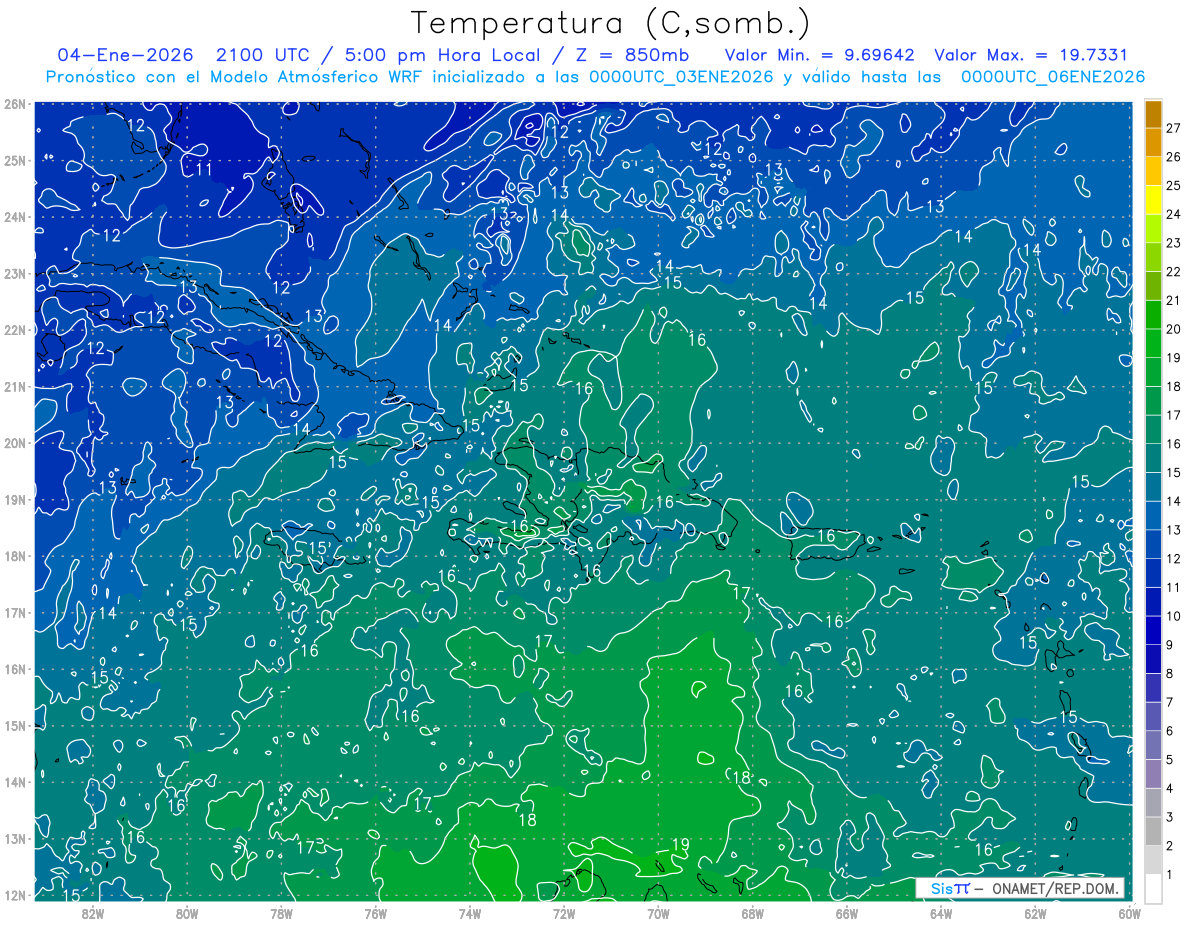This screenshot has width=1200, height=927.
Task: Click the "66W" longitude label
Action: 846,913
